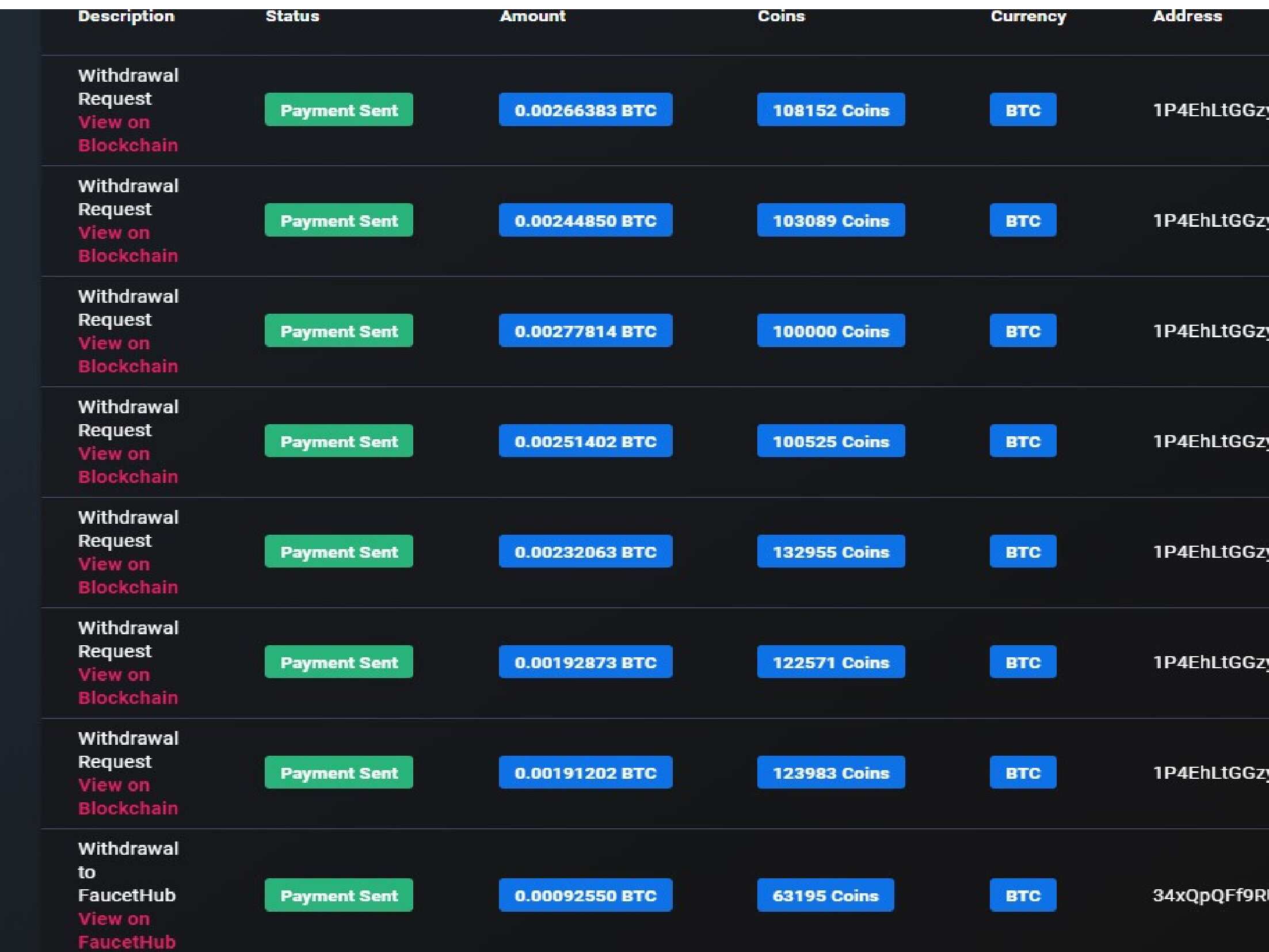This screenshot has width=1269, height=952.
Task: Click the 34xQpQFf9R address text
Action: point(1211,896)
